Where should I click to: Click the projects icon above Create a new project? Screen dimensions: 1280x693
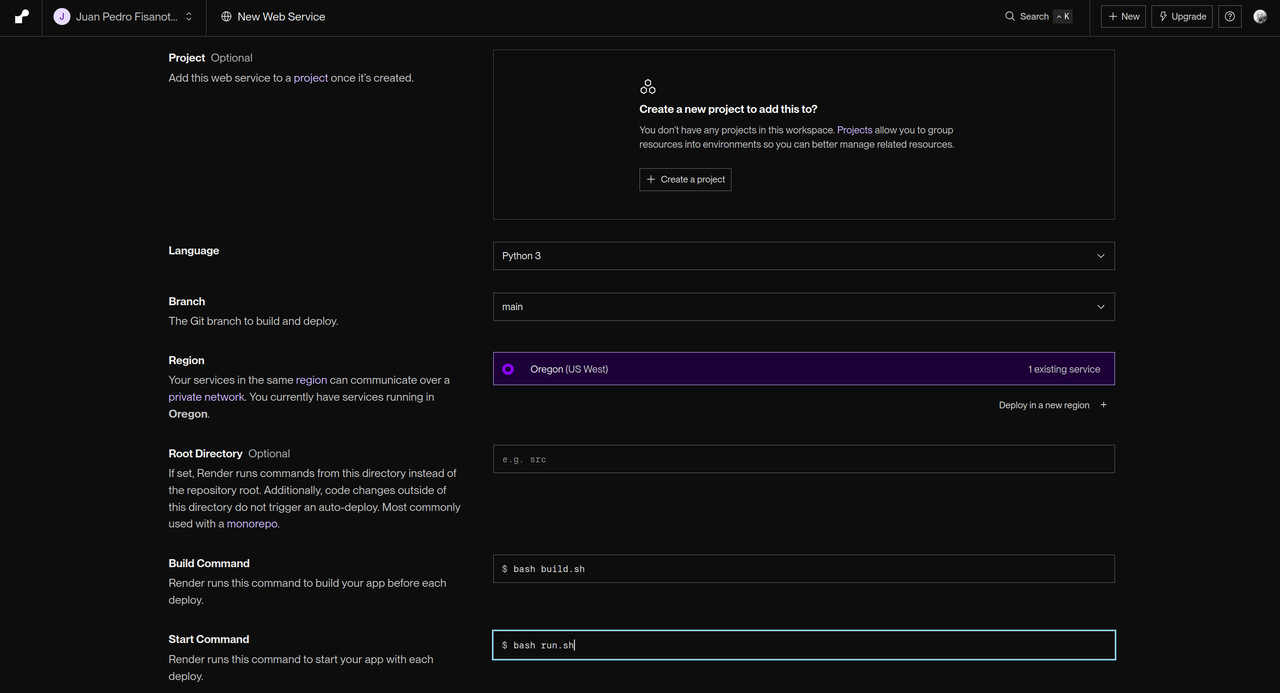pyautogui.click(x=648, y=87)
